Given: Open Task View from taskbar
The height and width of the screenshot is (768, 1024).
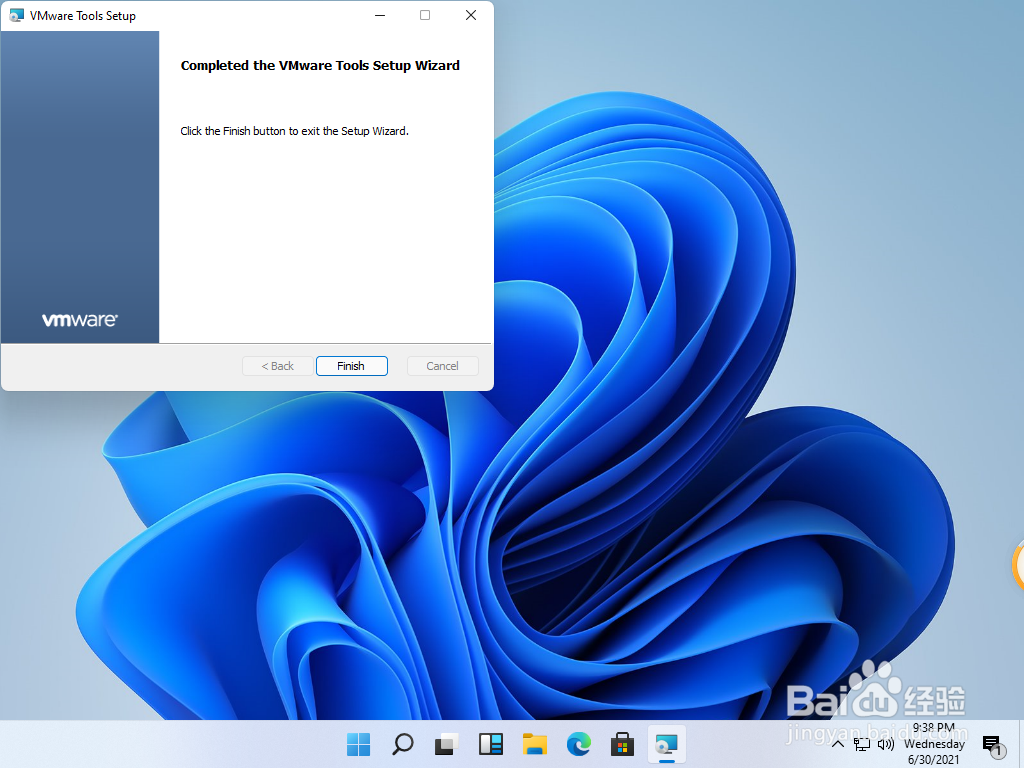Looking at the screenshot, I should coord(447,744).
